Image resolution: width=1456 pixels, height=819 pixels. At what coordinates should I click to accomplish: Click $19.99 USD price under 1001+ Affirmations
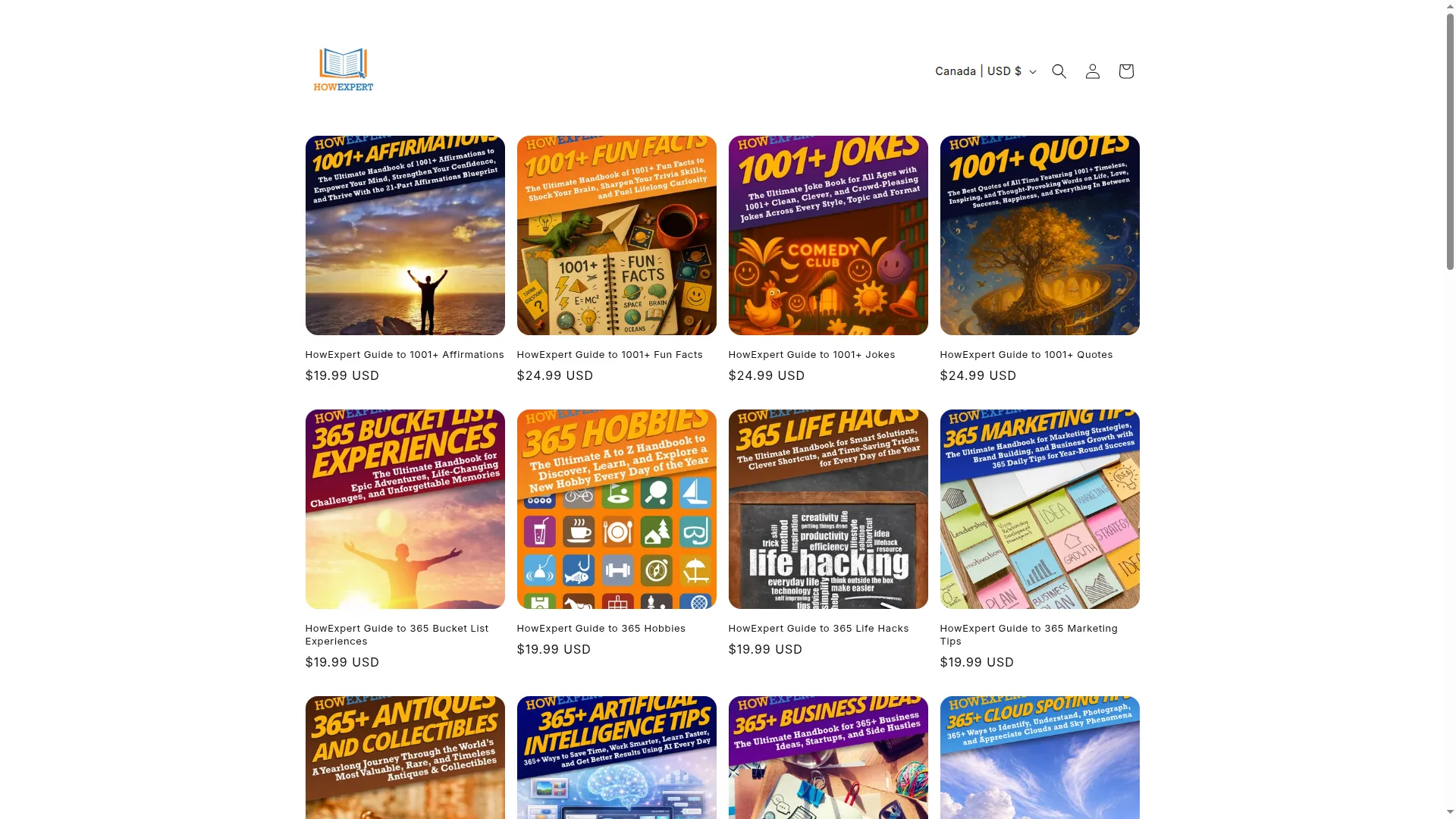pos(342,376)
